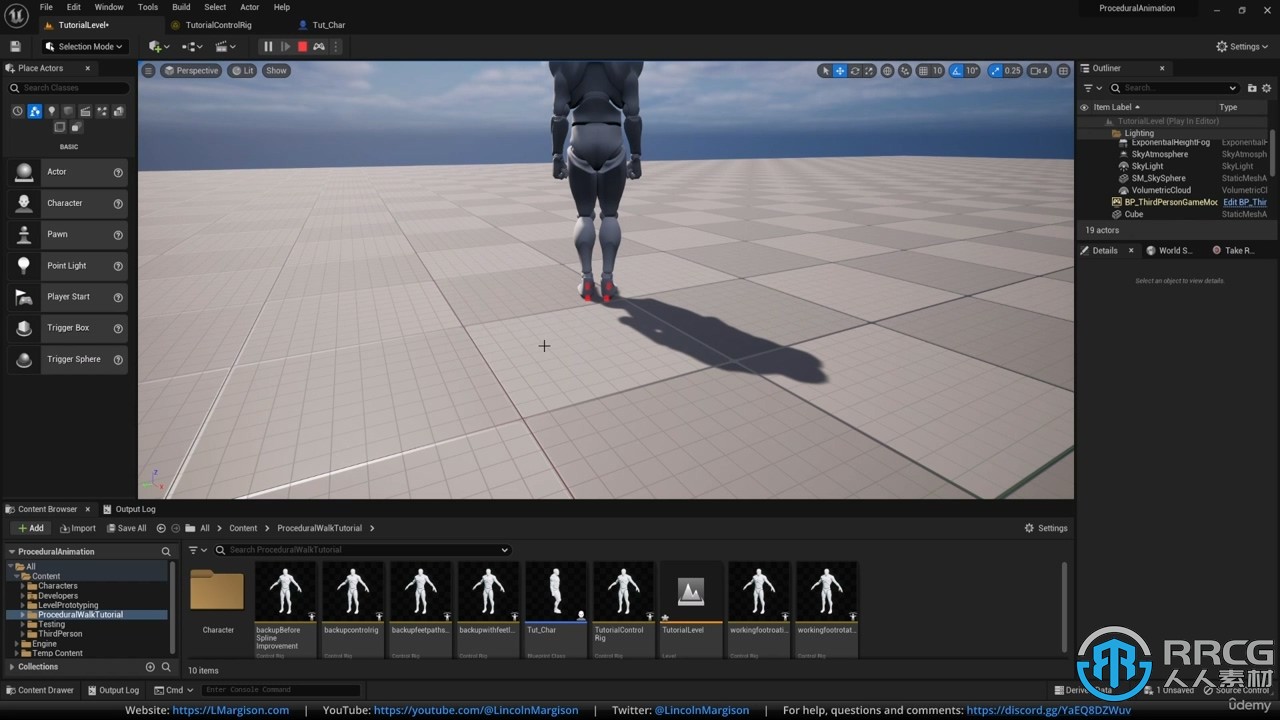The height and width of the screenshot is (720, 1280).
Task: Open the Cinematics clapperboard dropdown
Action: [x=226, y=46]
